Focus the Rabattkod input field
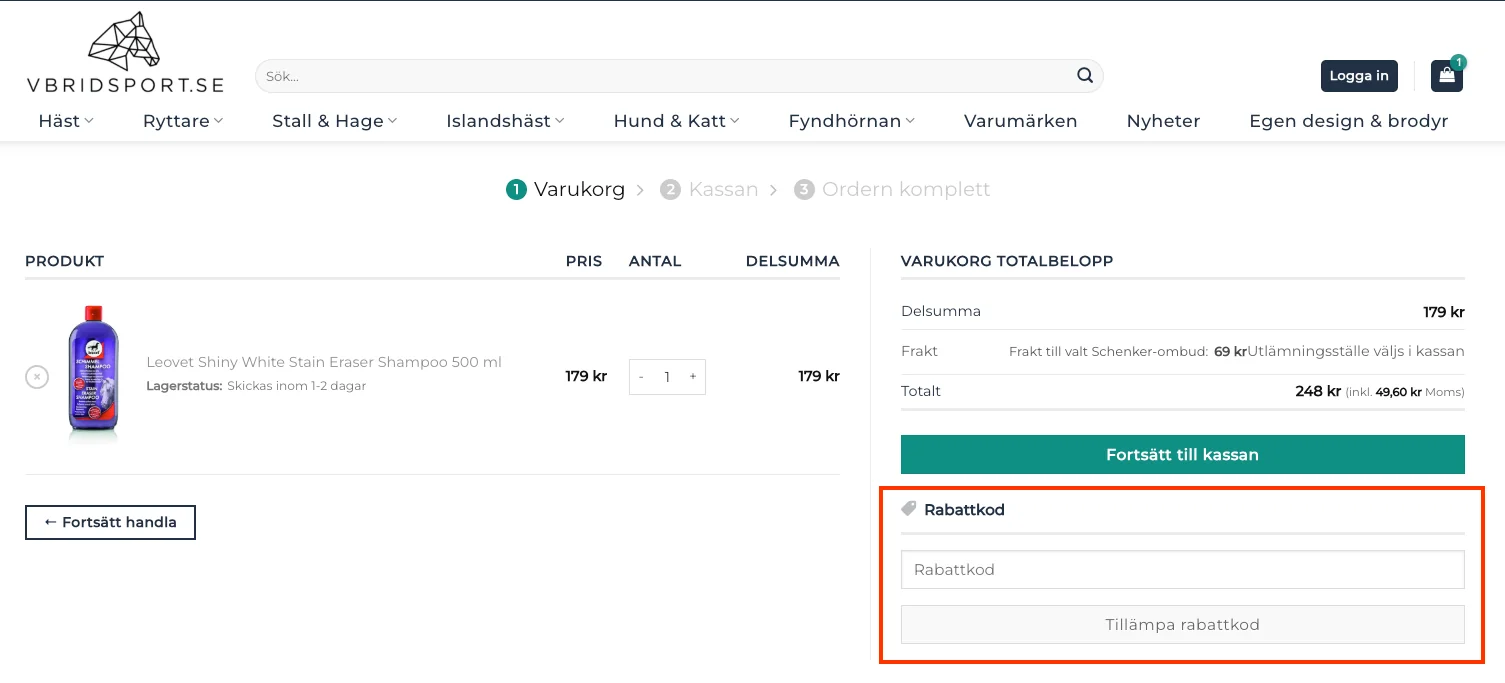1505x683 pixels. (1182, 570)
